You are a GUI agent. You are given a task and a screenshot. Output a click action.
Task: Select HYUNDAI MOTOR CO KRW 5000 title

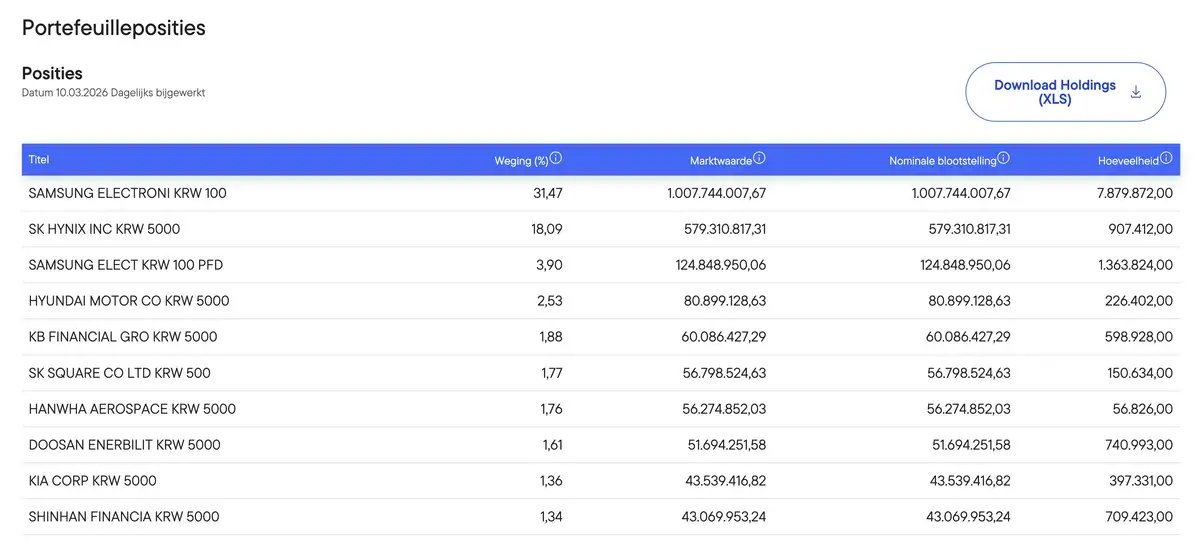click(129, 301)
